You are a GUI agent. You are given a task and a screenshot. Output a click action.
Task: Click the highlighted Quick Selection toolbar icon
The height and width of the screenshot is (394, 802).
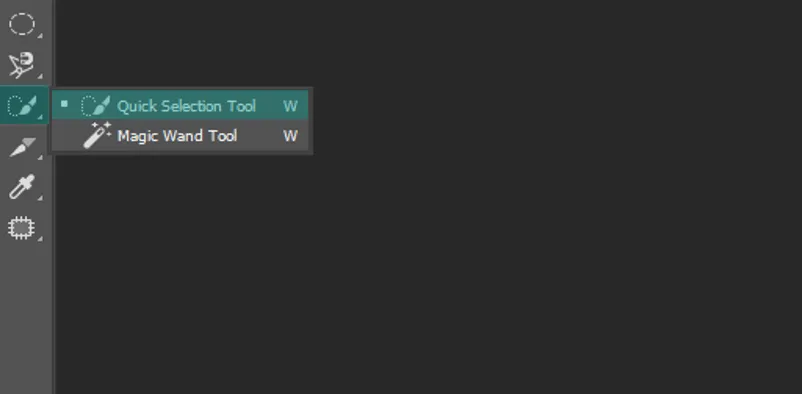[x=24, y=105]
